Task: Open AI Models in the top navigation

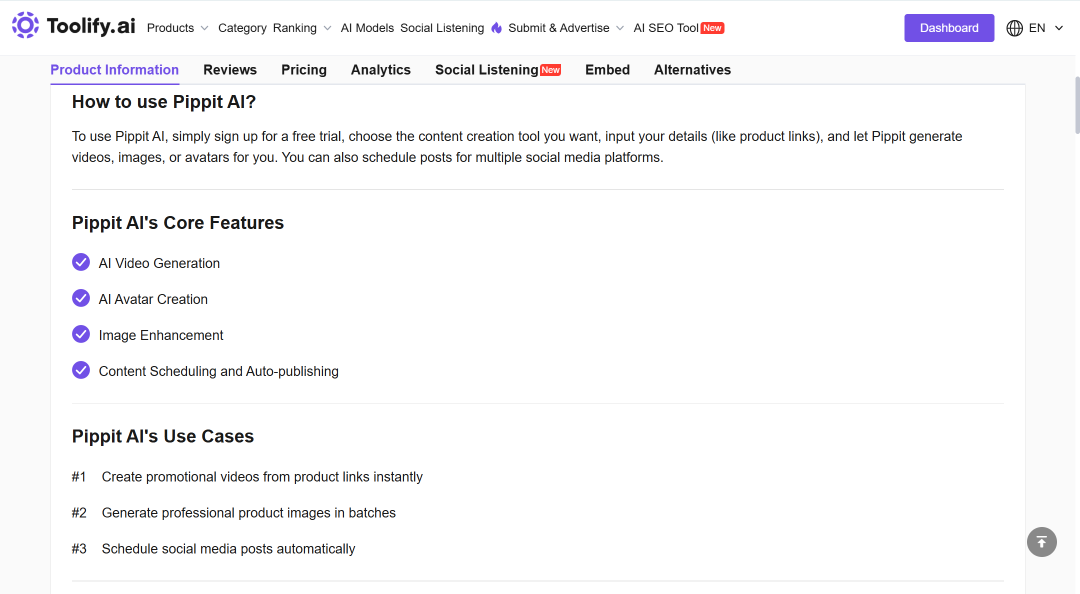Action: pos(367,28)
